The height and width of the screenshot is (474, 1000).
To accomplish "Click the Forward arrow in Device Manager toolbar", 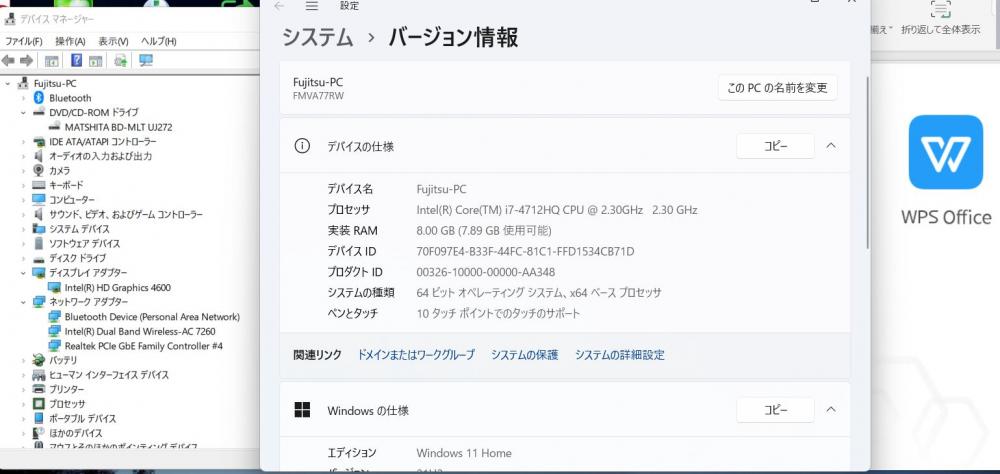I will [x=26, y=61].
